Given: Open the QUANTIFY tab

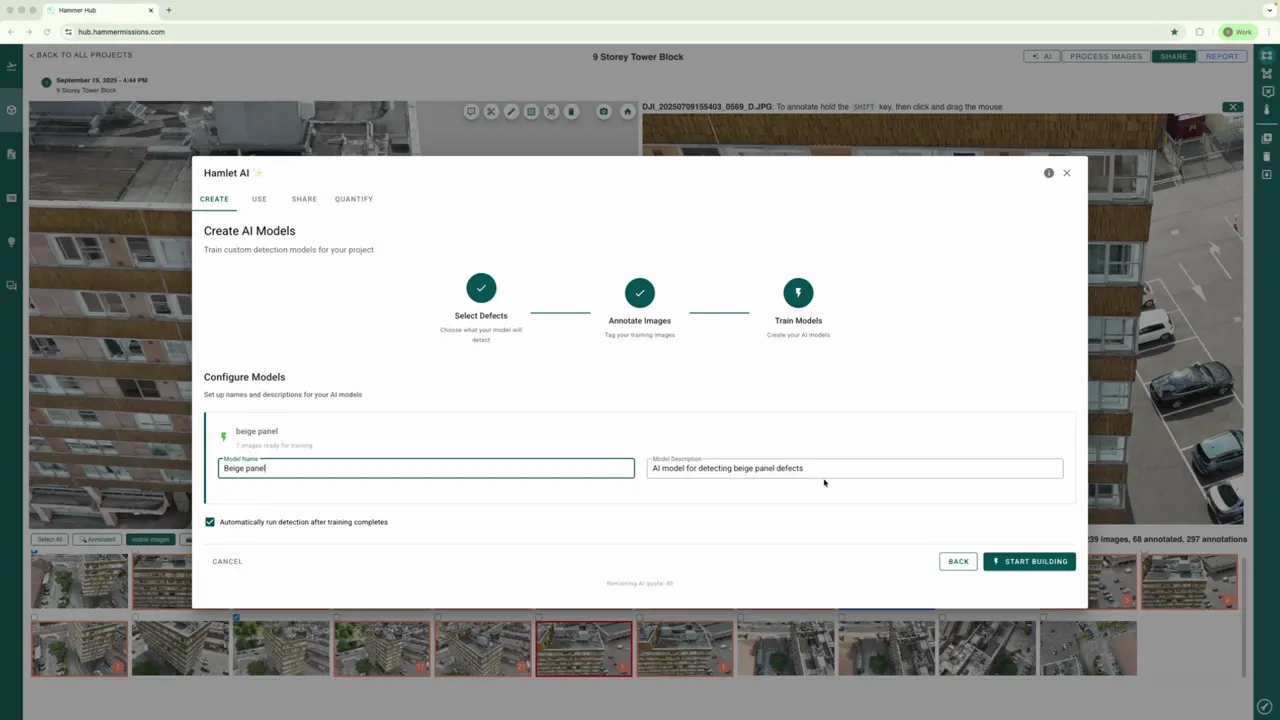Looking at the screenshot, I should (x=353, y=199).
